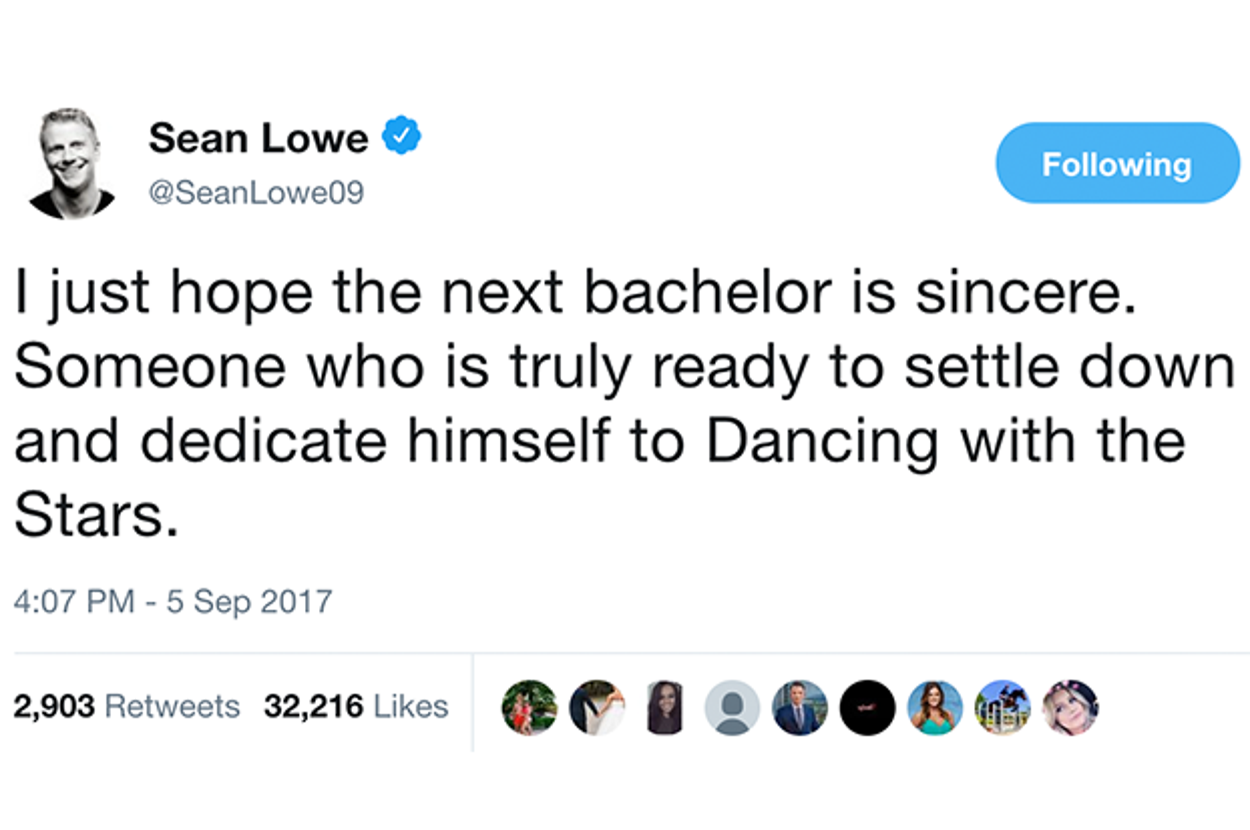This screenshot has height=830, width=1250.
Task: Open Sean Lowe's black-and-white profile photo
Action: point(72,162)
